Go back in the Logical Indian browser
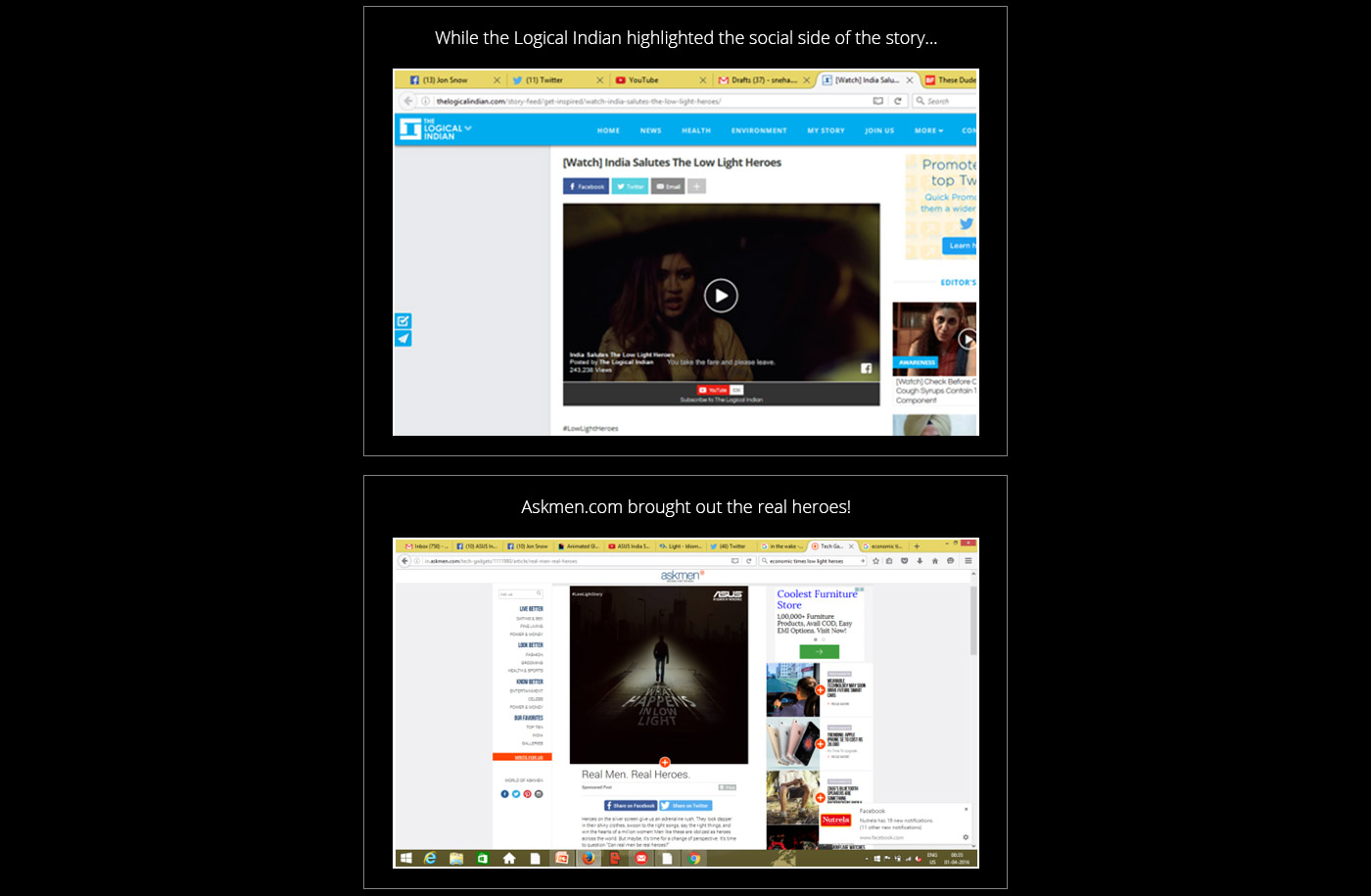 click(408, 101)
